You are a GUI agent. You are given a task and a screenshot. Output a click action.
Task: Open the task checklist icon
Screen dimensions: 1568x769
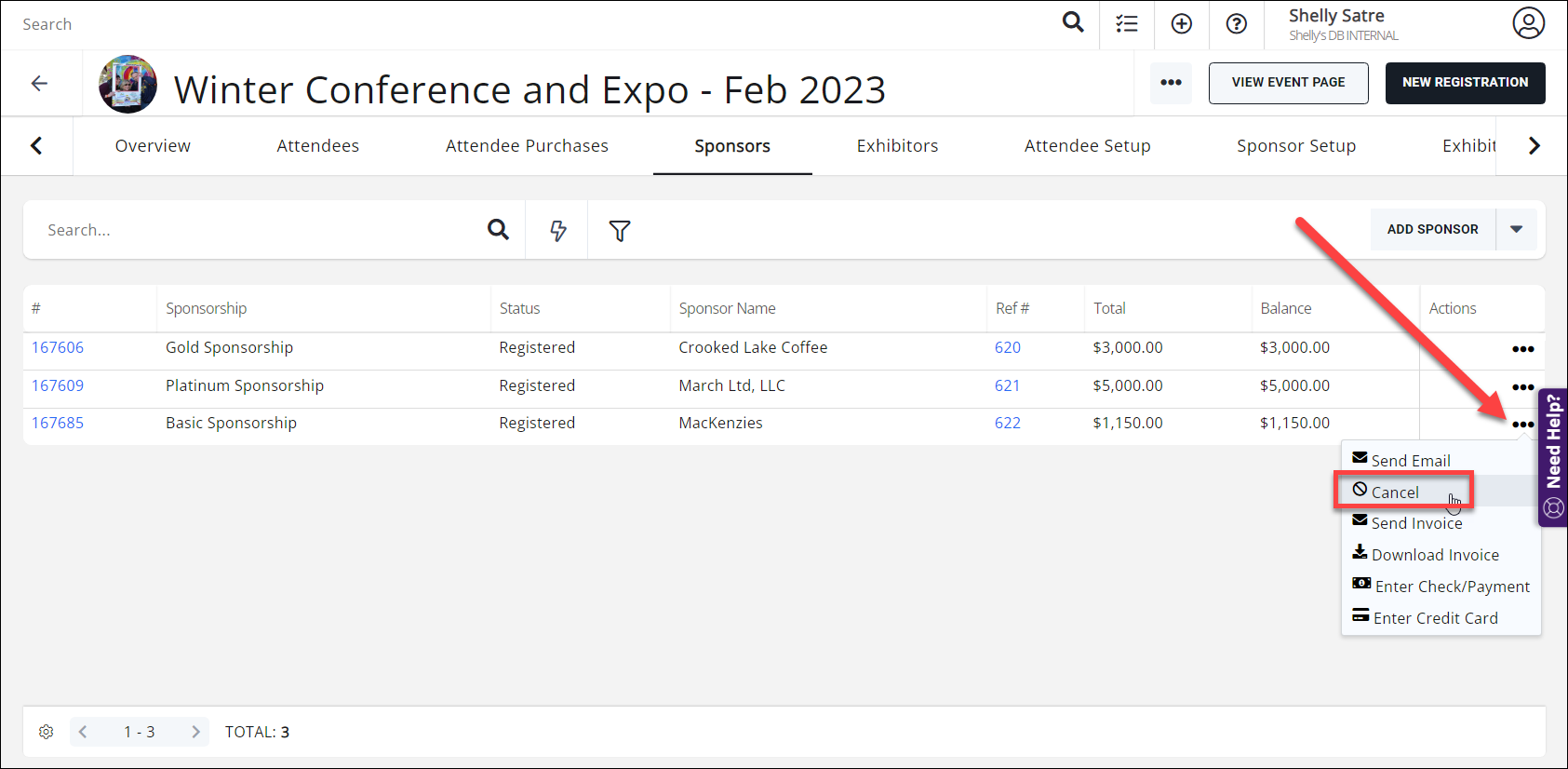click(1127, 24)
